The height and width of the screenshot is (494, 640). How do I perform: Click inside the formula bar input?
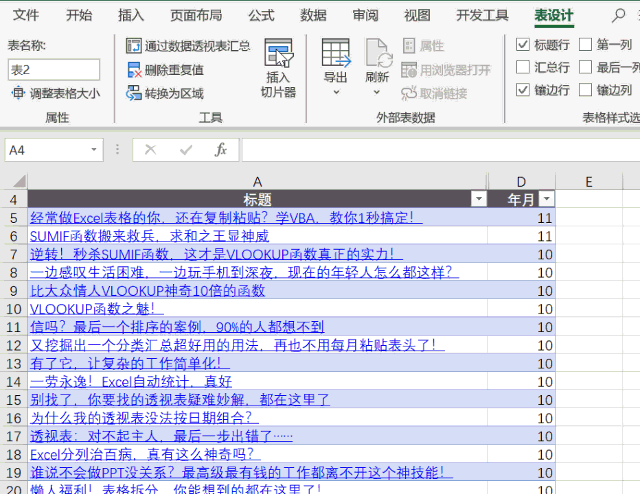[441, 150]
